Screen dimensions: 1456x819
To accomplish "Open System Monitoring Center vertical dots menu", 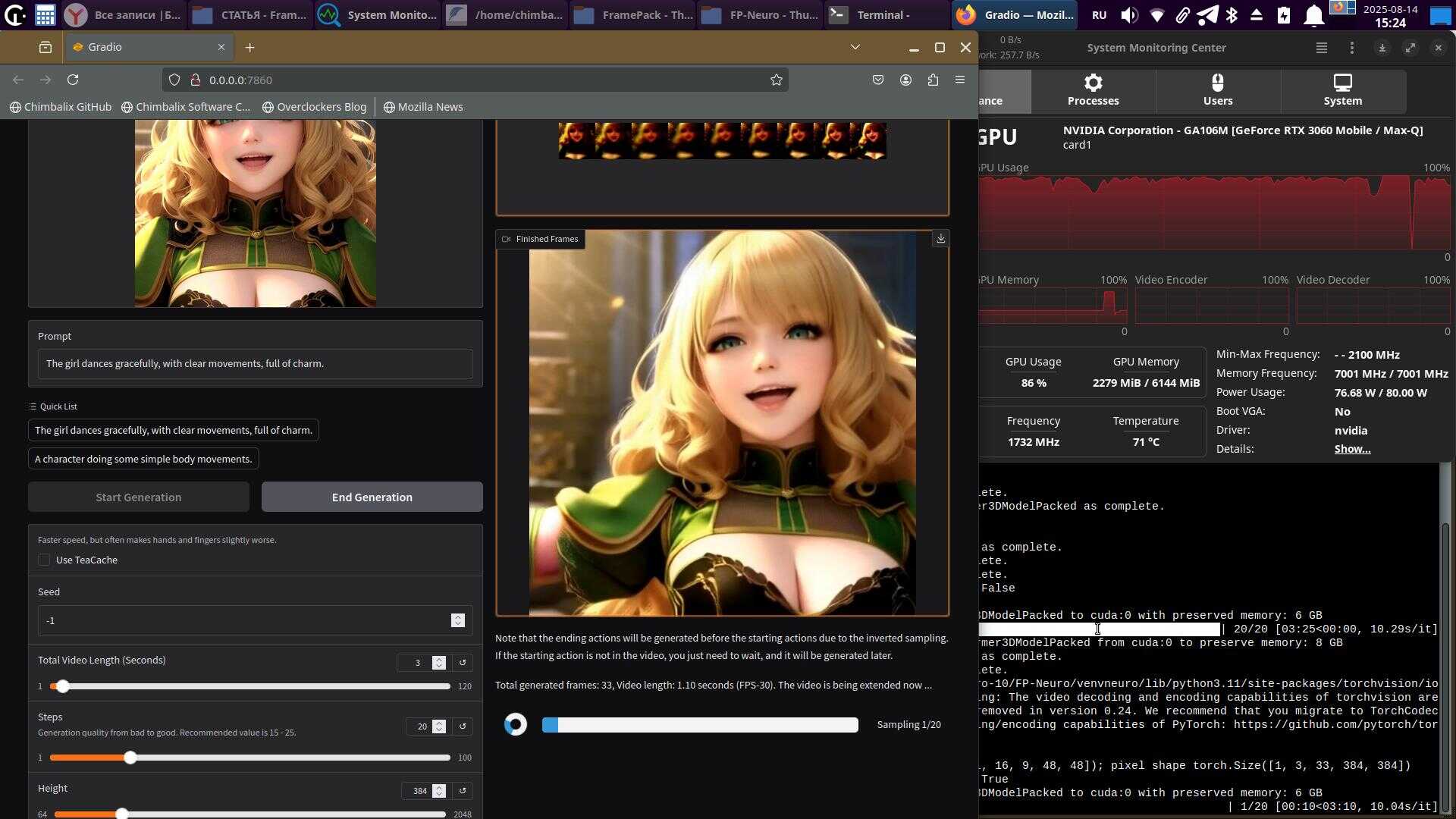I will 1351,48.
